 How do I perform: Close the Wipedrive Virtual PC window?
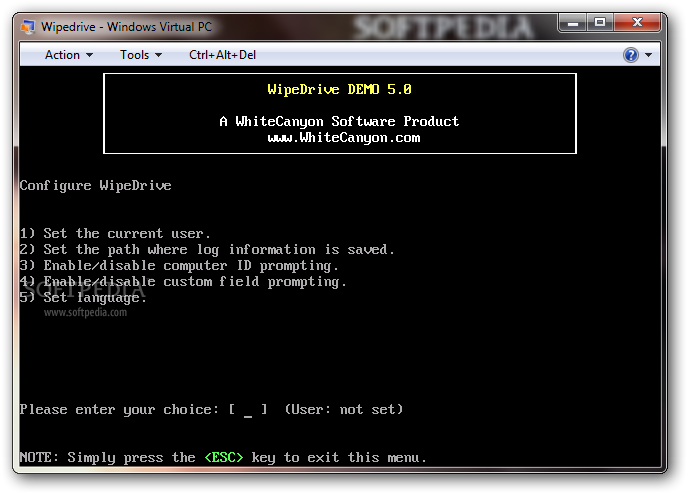click(x=637, y=22)
